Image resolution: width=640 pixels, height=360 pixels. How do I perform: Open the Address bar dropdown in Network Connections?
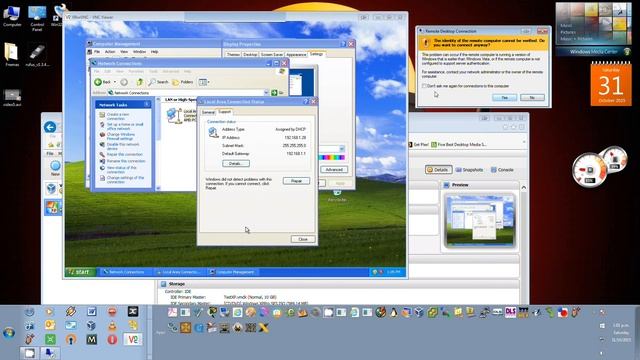[266, 93]
